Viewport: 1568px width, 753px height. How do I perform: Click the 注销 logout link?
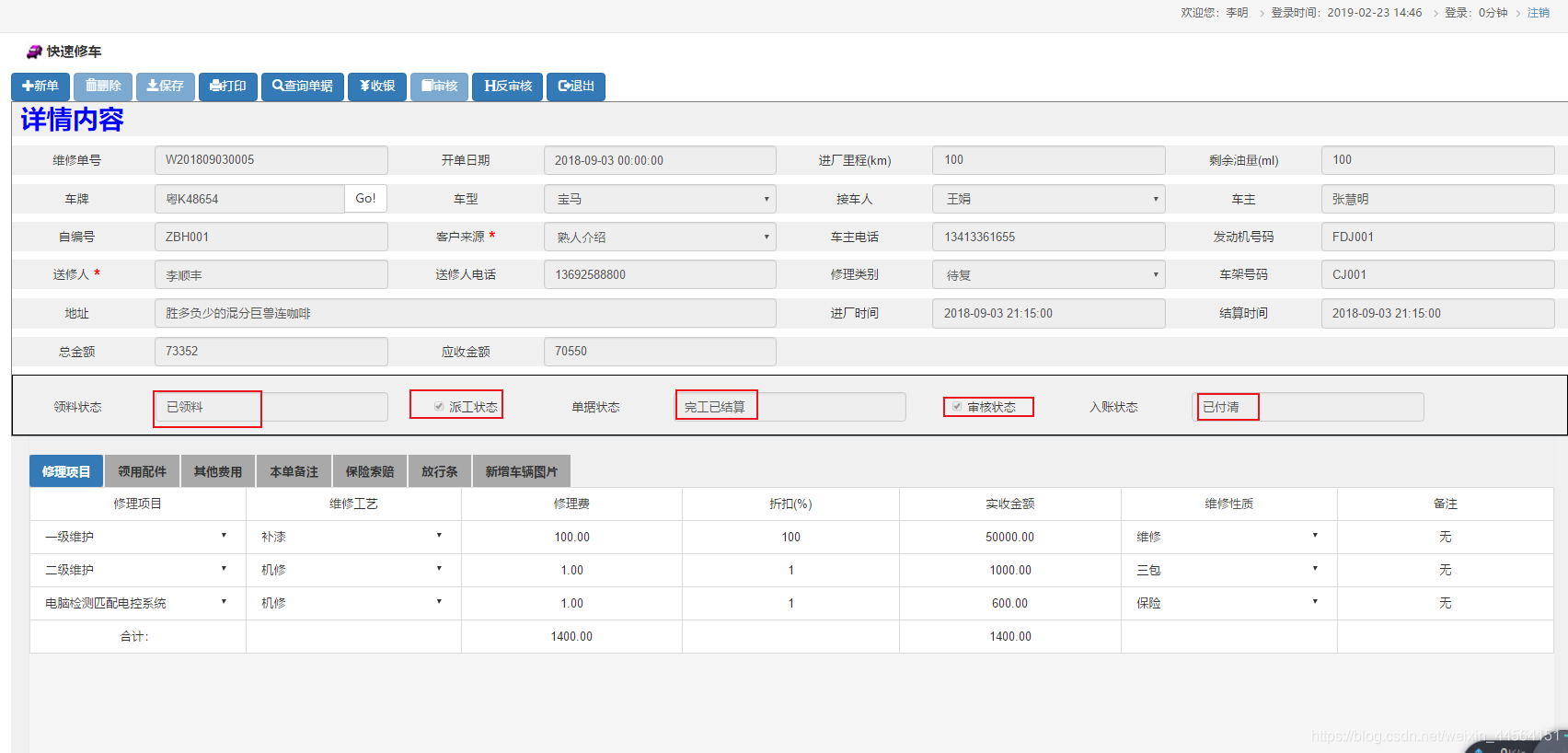1539,13
